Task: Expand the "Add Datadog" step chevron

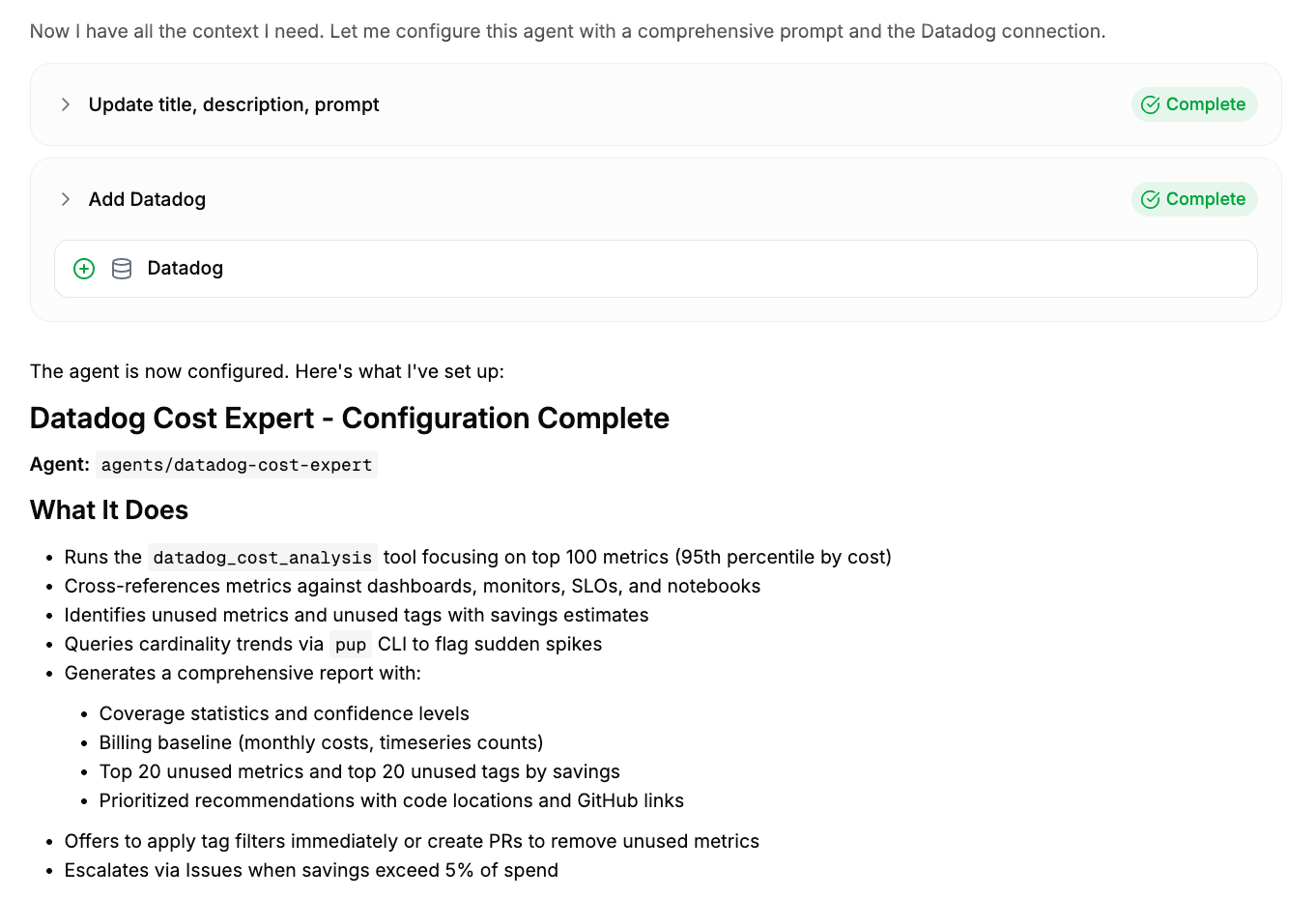Action: [x=66, y=199]
